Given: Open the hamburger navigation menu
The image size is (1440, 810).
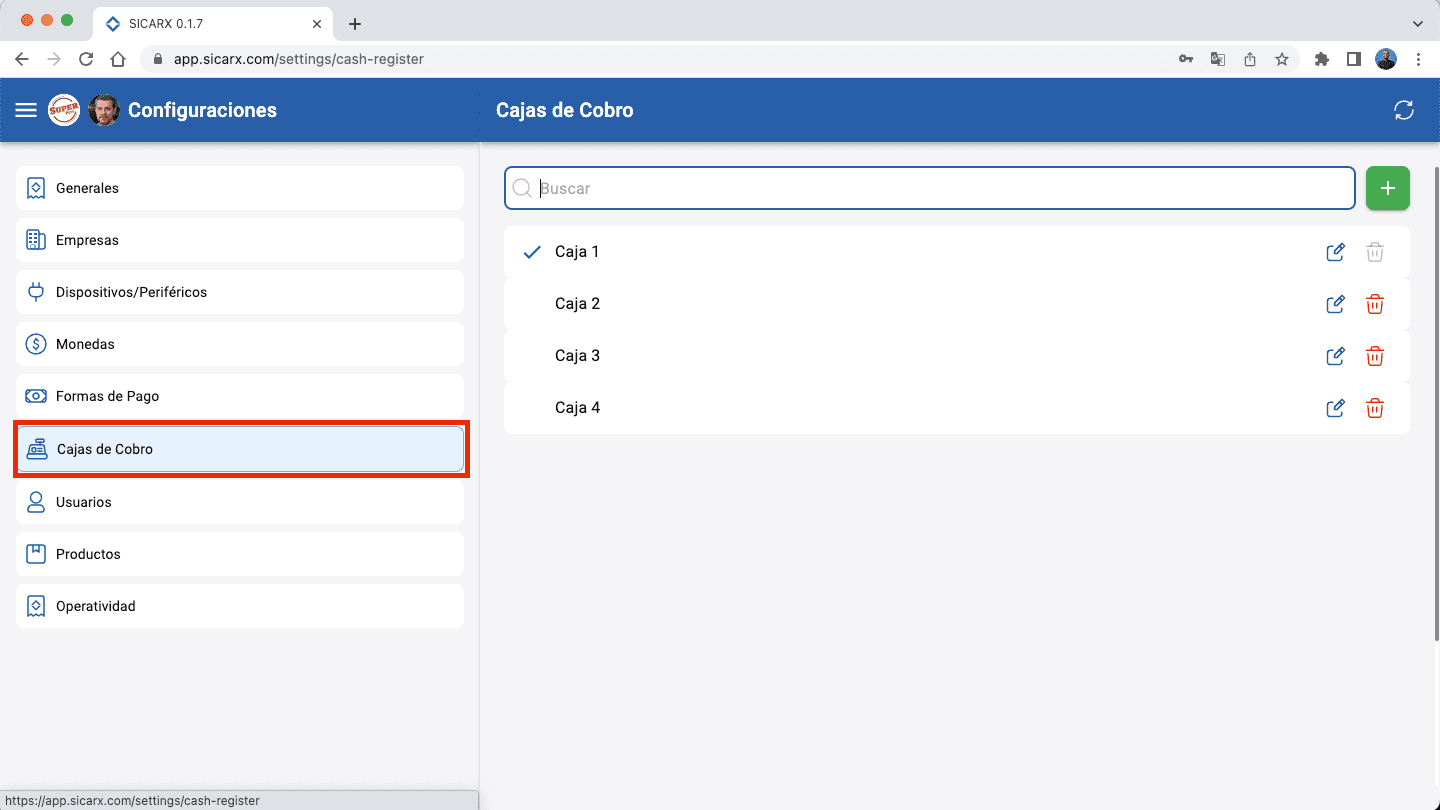Looking at the screenshot, I should coord(25,110).
